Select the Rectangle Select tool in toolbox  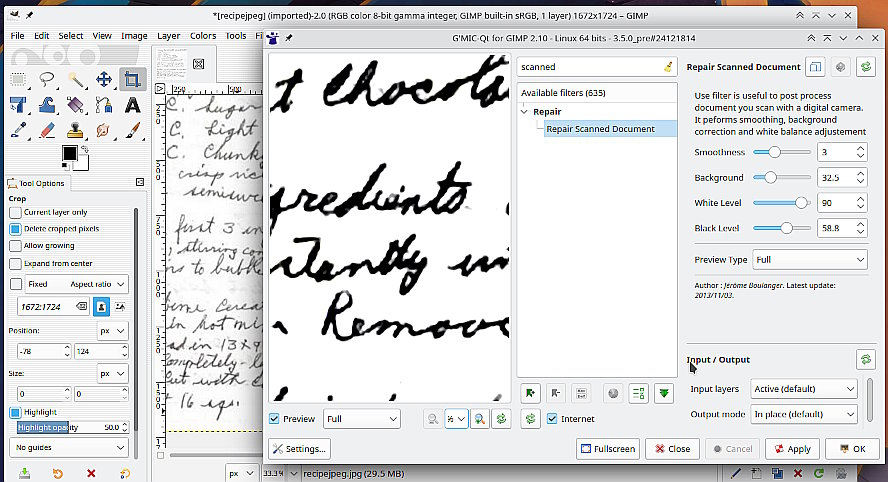[18, 79]
